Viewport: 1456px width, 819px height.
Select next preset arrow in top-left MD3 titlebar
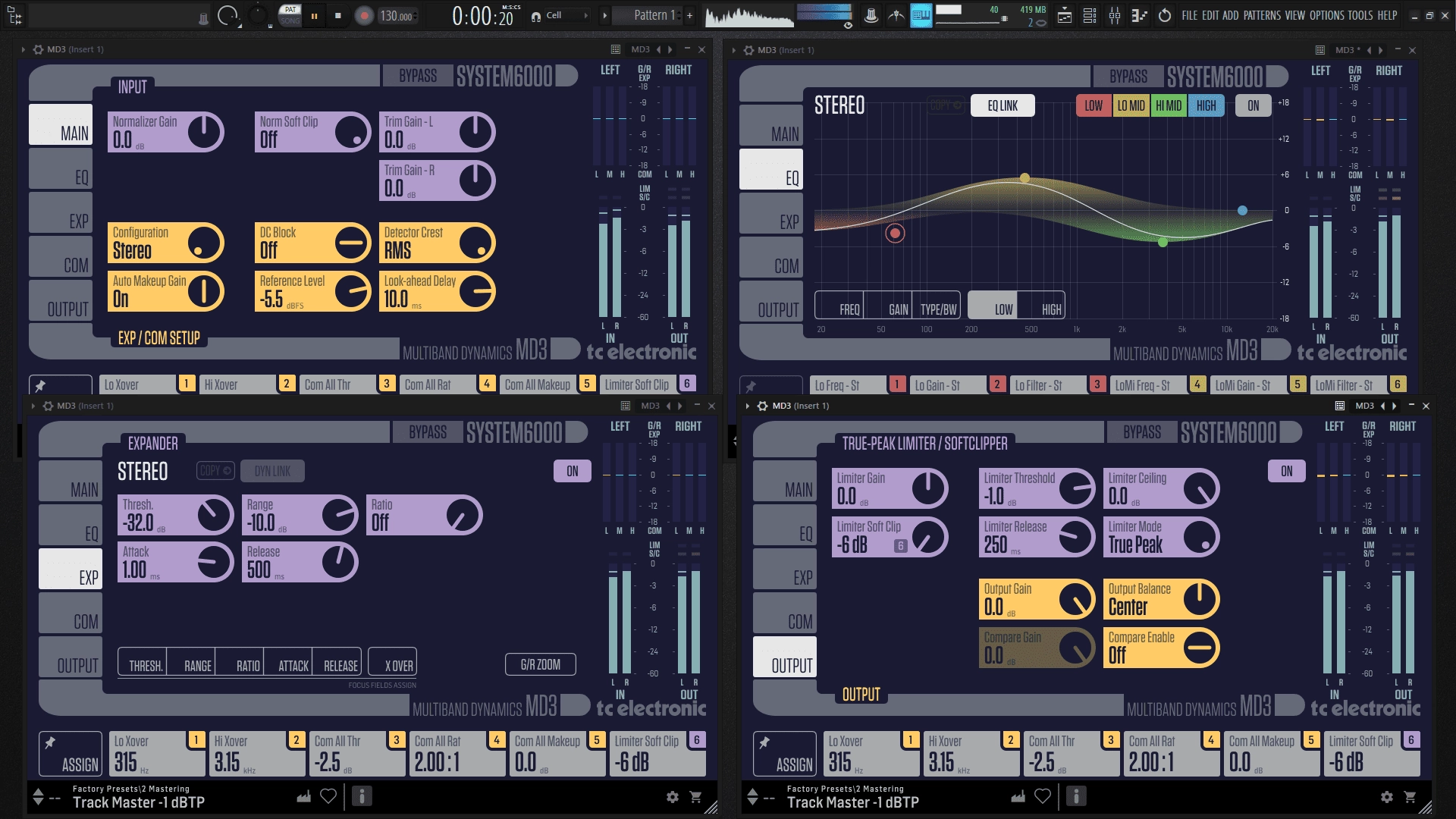pos(670,49)
